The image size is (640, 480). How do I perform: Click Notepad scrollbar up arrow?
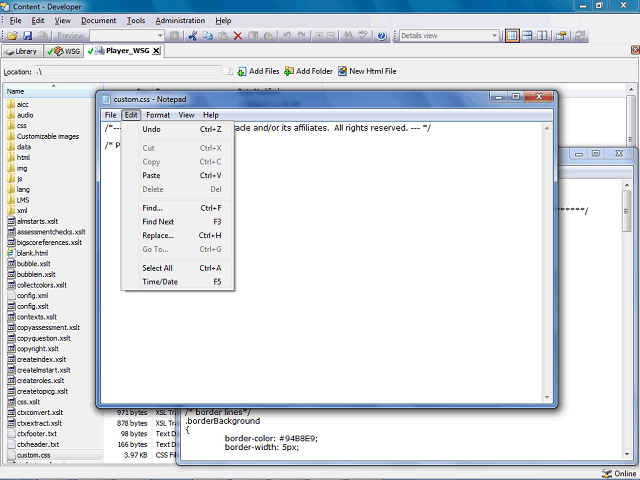tap(547, 128)
